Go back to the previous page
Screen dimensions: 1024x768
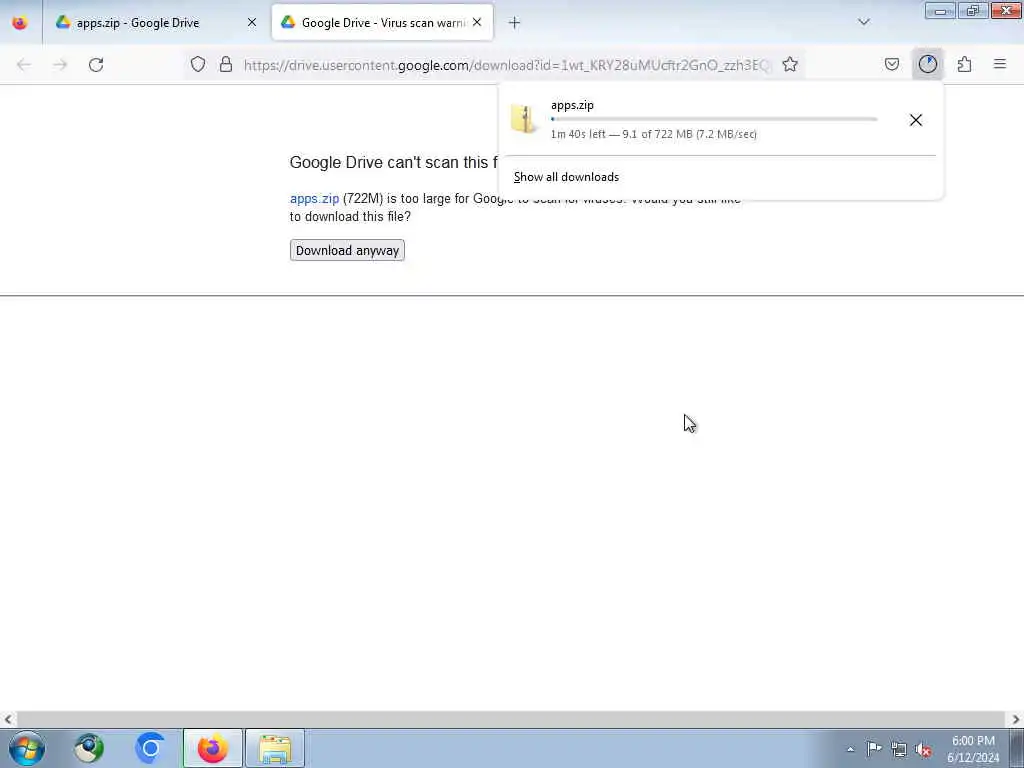coord(24,65)
